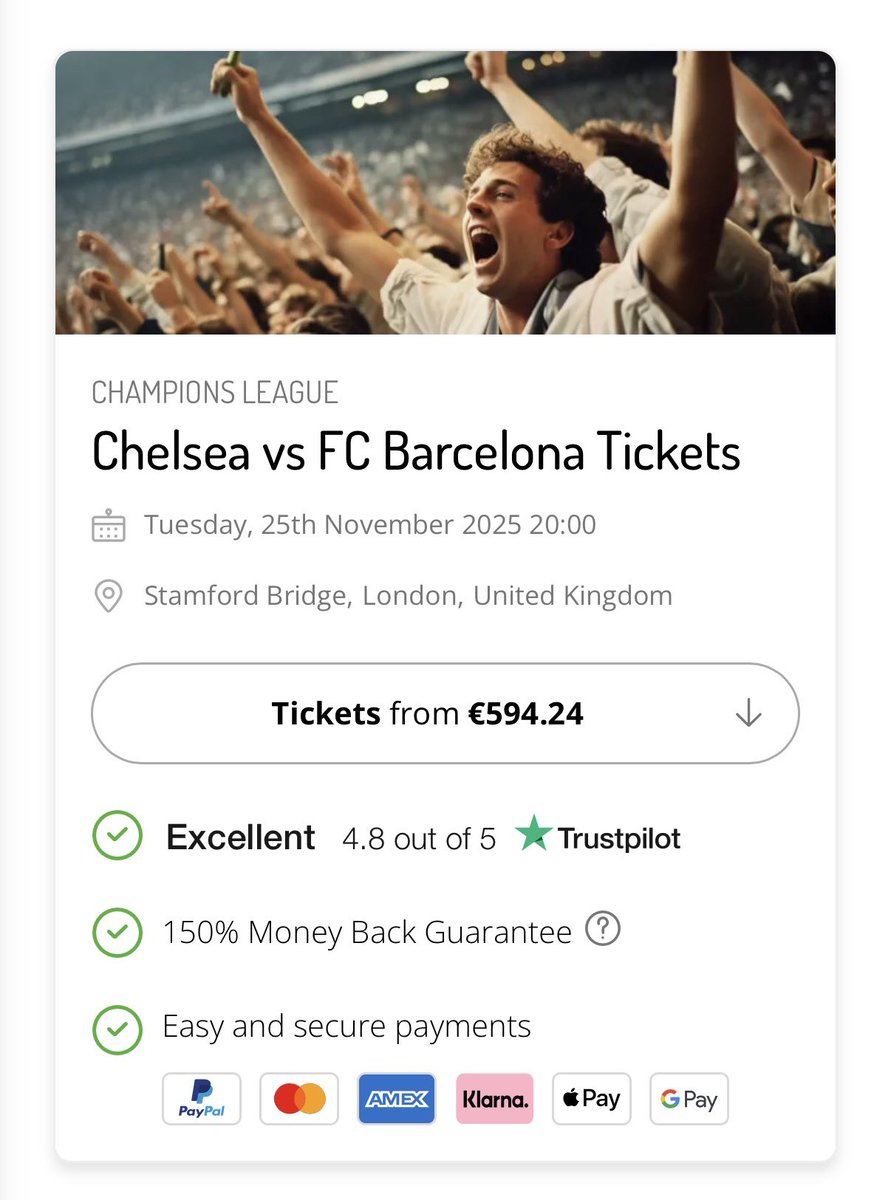Choose the AMEX payment icon
This screenshot has height=1200, width=891.
coord(396,1099)
